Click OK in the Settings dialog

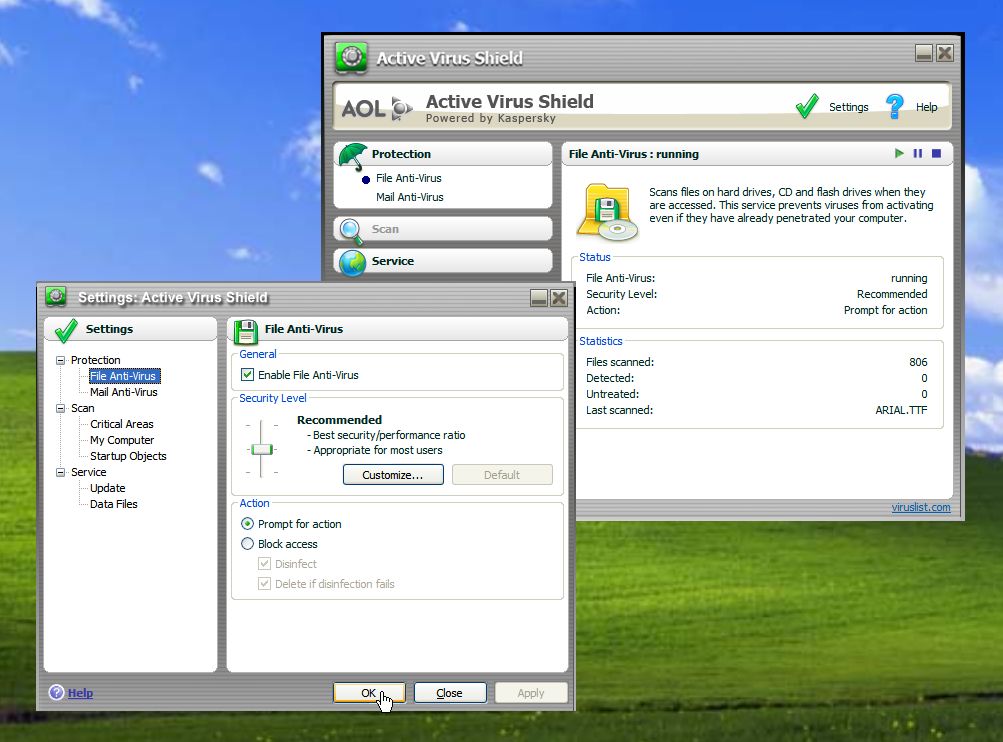(x=369, y=693)
